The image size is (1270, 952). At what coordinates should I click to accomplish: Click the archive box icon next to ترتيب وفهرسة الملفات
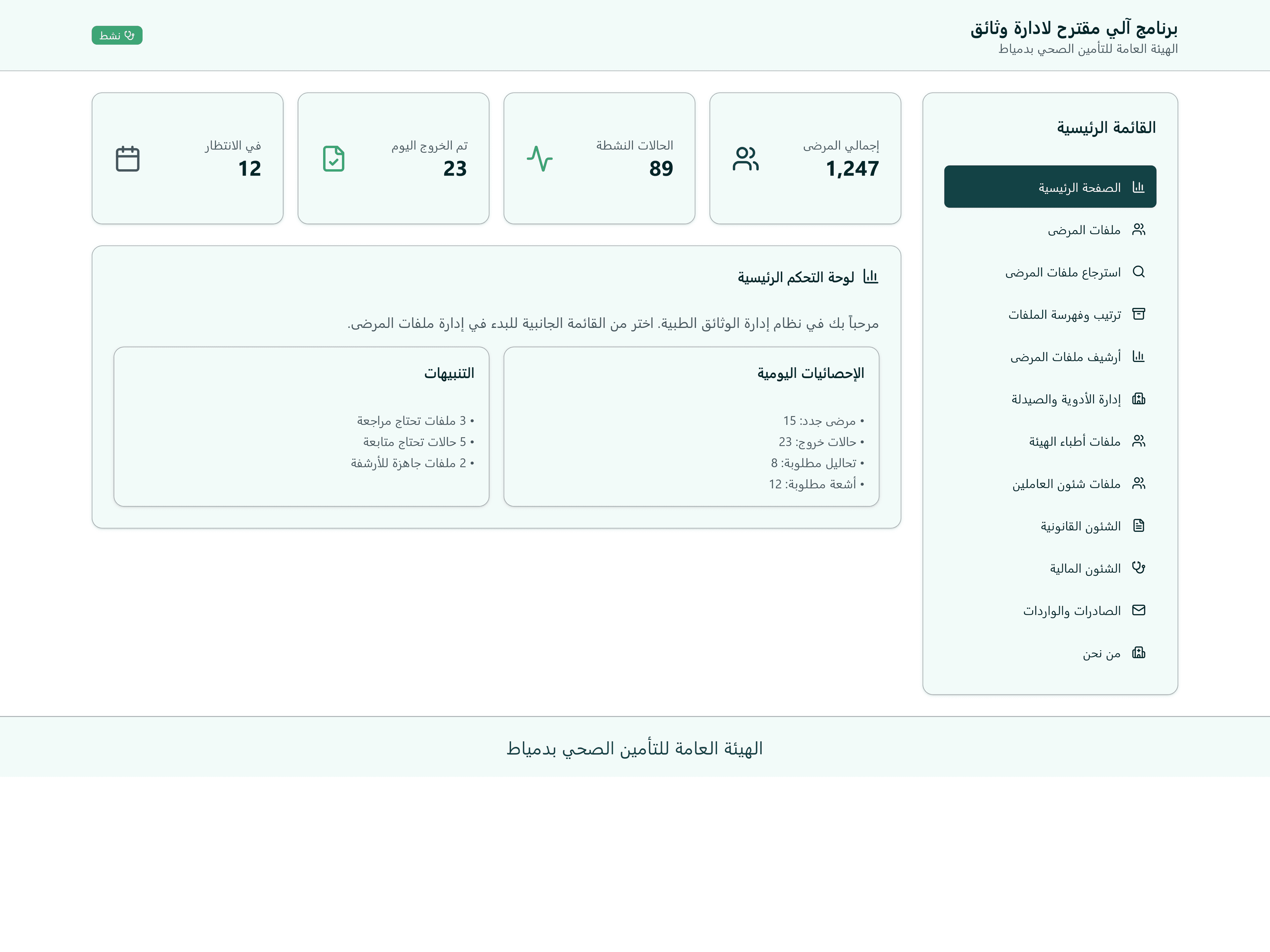pyautogui.click(x=1139, y=314)
